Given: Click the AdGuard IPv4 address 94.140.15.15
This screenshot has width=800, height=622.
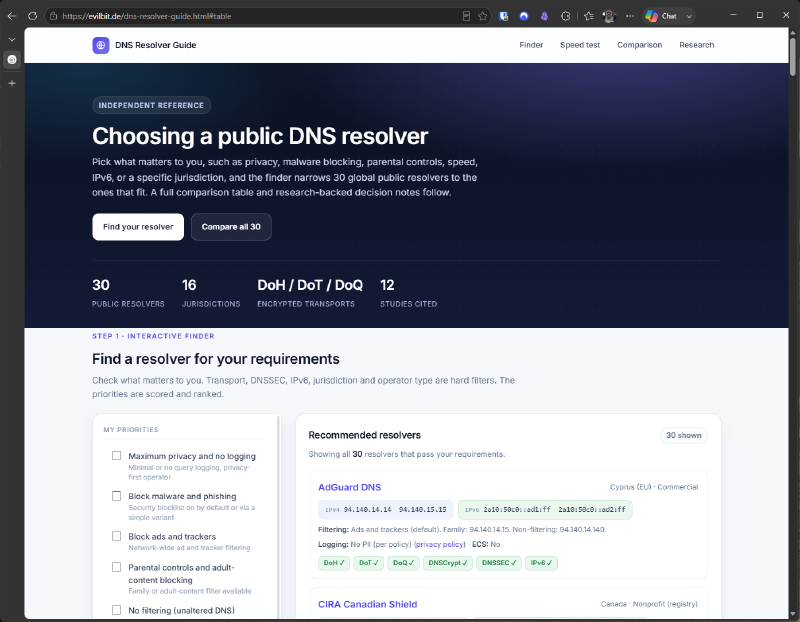Looking at the screenshot, I should tap(422, 509).
